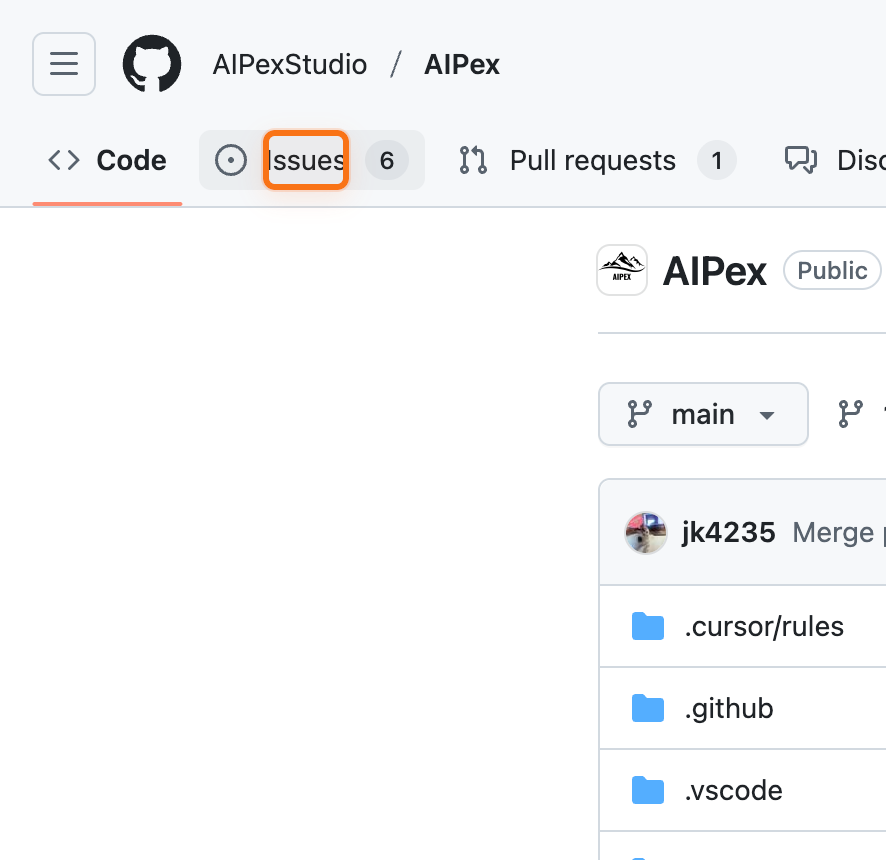Open the jk4235 user profile link
This screenshot has width=886, height=860.
click(728, 532)
